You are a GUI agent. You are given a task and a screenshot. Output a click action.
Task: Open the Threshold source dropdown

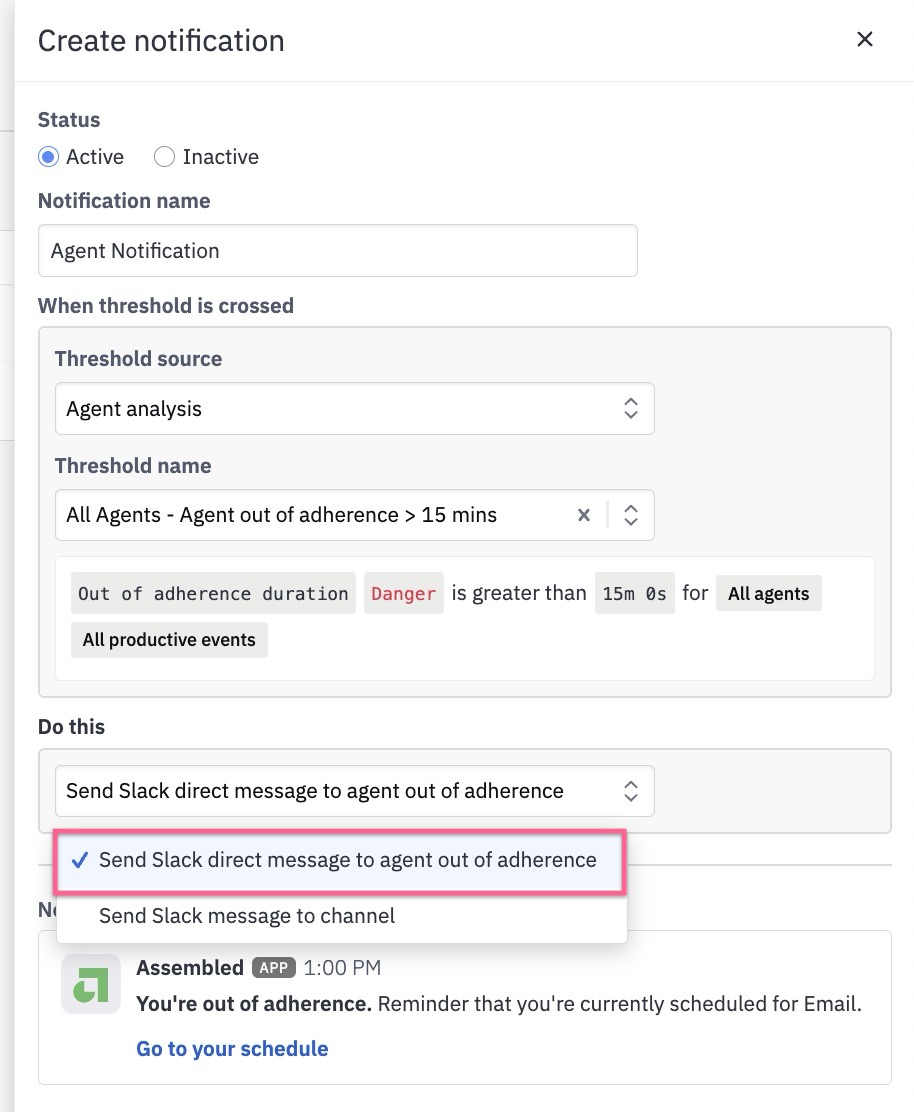[x=355, y=408]
